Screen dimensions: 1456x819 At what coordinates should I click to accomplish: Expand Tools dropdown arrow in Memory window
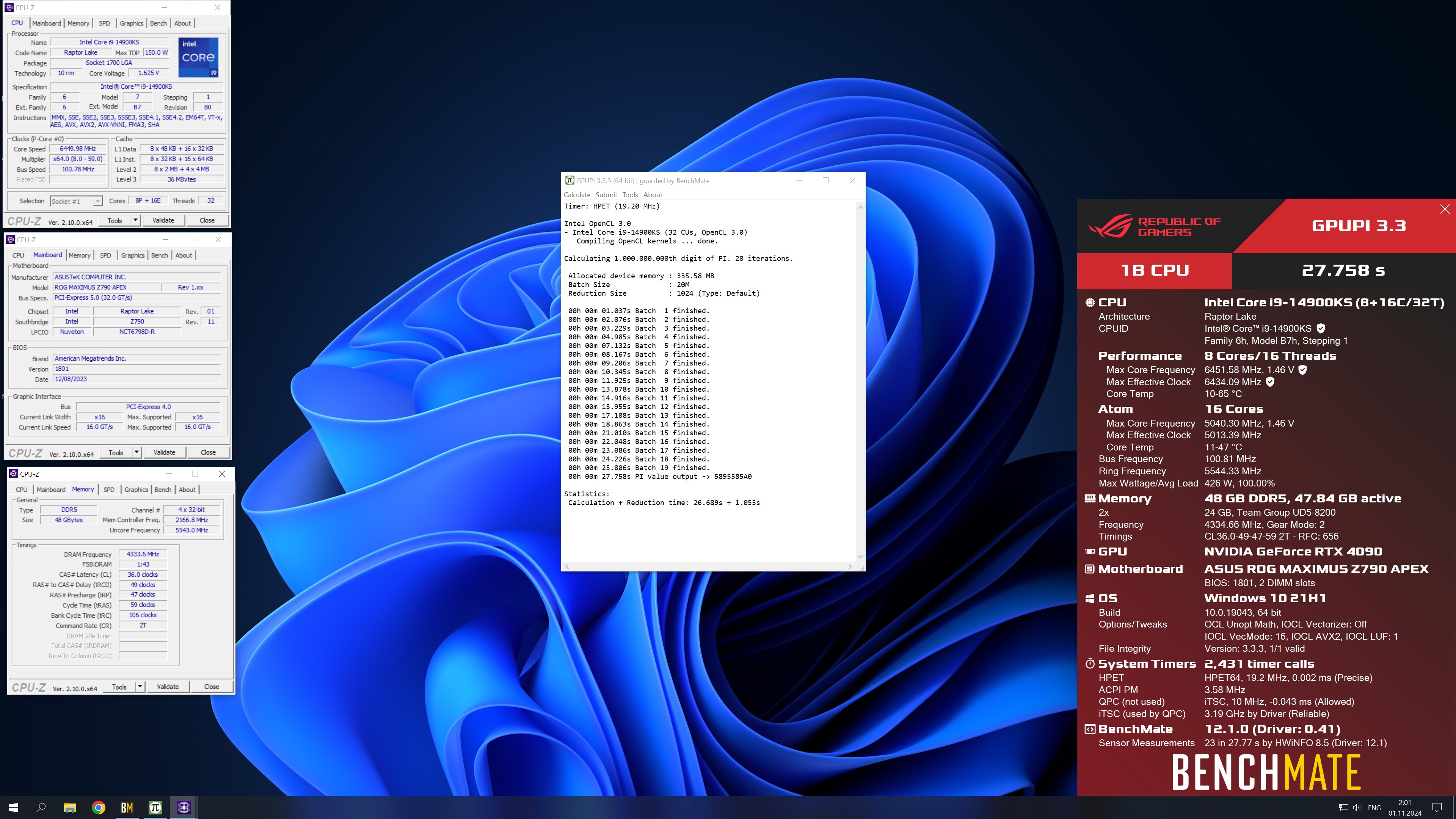coord(140,687)
